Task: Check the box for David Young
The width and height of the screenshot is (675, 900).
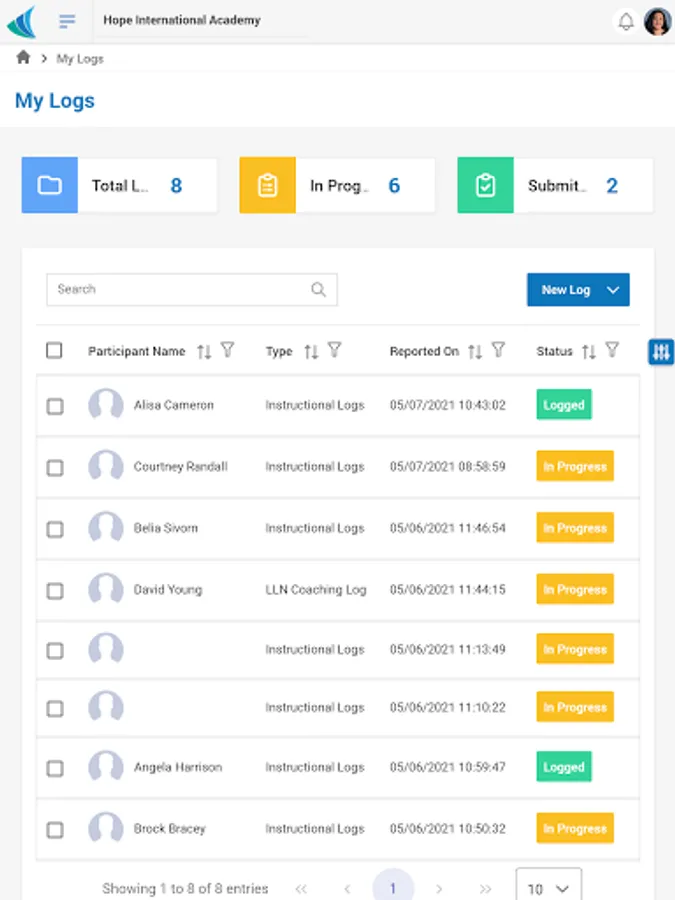Action: [x=55, y=591]
